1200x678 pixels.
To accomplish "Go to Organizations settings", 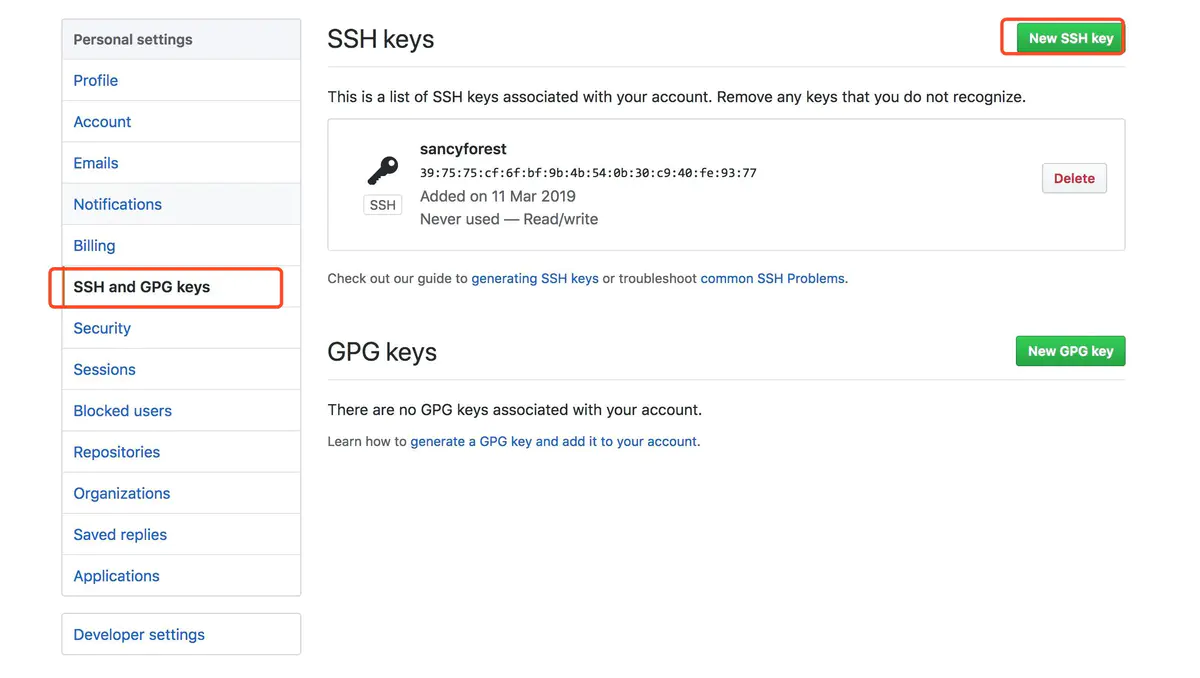I will [x=121, y=493].
